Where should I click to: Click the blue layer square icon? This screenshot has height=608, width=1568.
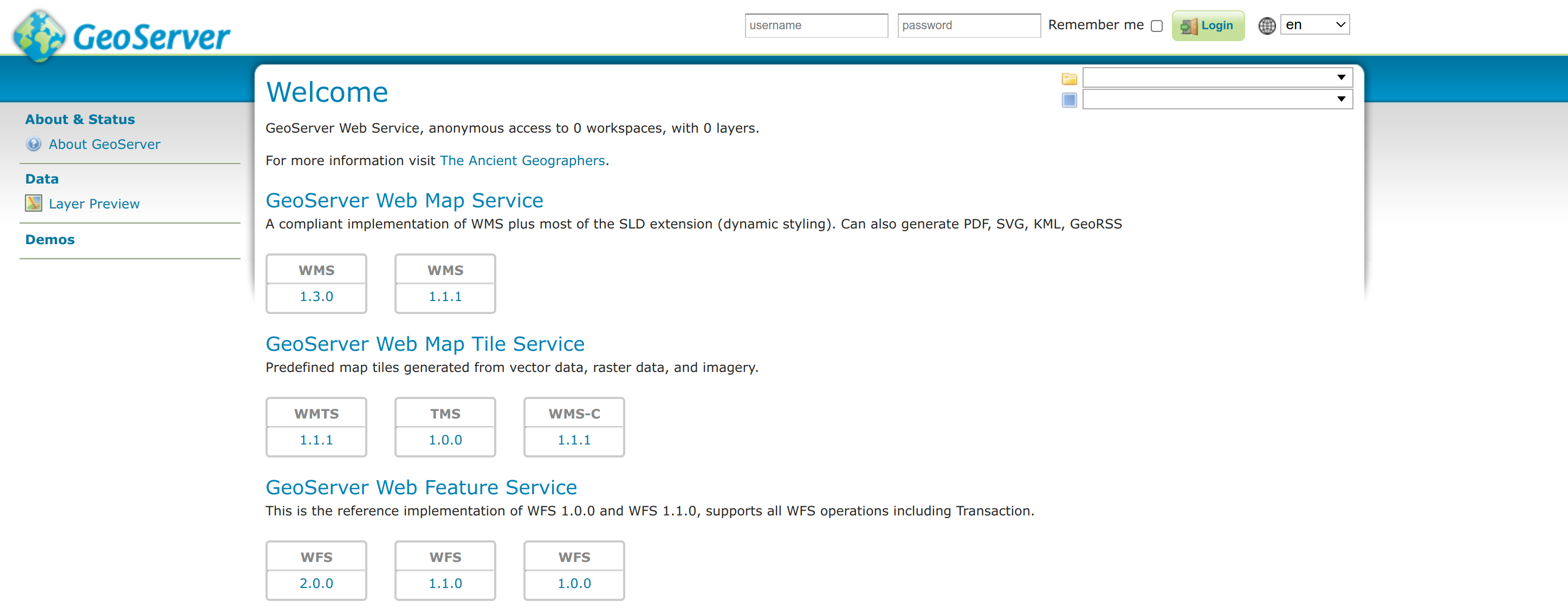click(x=1069, y=100)
